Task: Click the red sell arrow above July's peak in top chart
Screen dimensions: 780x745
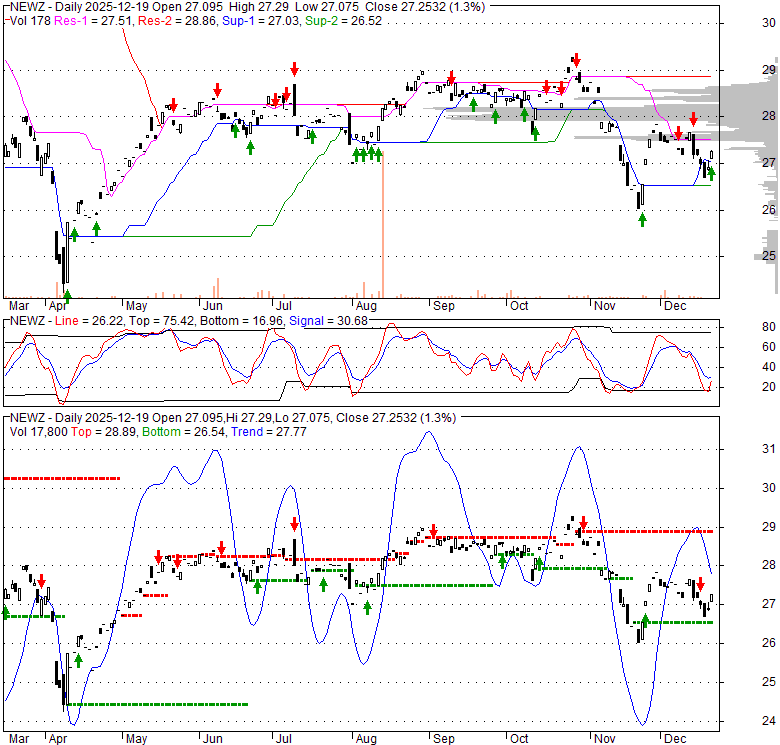Action: click(x=295, y=69)
